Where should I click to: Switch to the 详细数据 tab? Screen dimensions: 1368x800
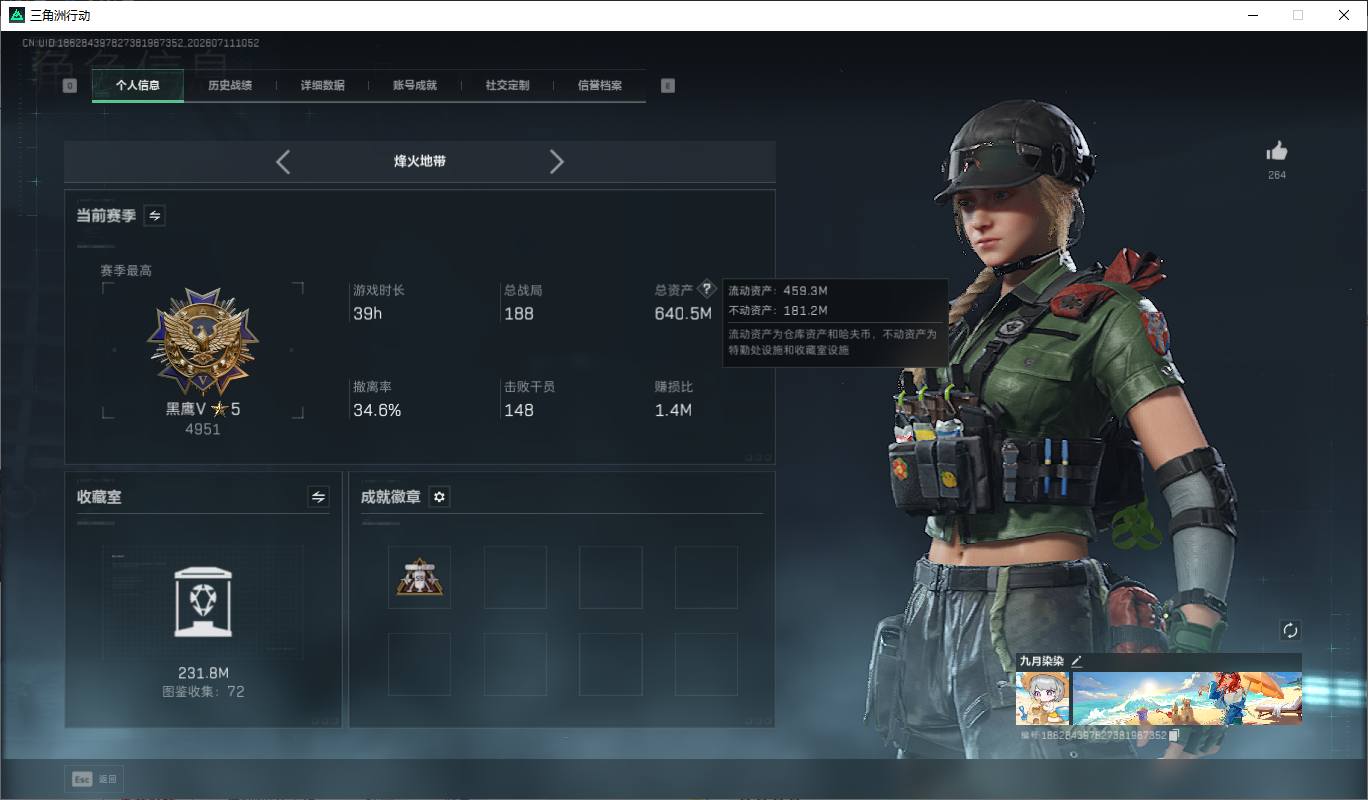(x=322, y=86)
